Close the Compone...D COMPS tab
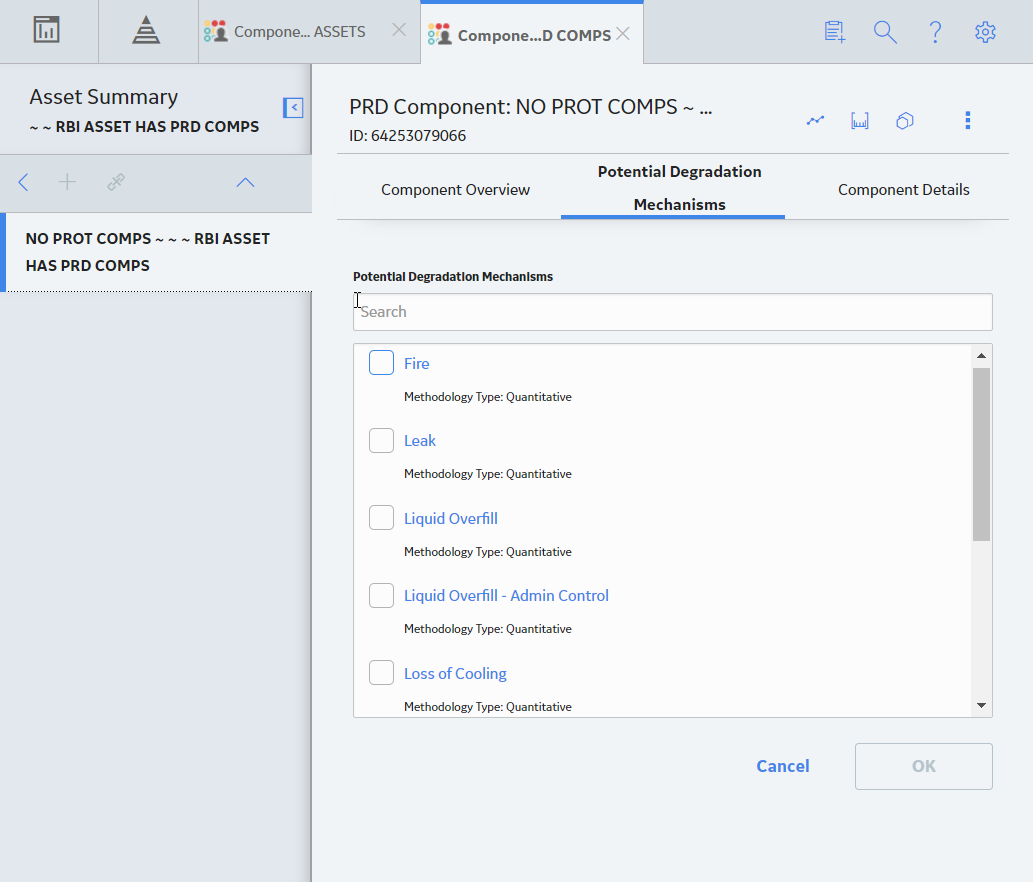This screenshot has height=882, width=1033. coord(623,34)
